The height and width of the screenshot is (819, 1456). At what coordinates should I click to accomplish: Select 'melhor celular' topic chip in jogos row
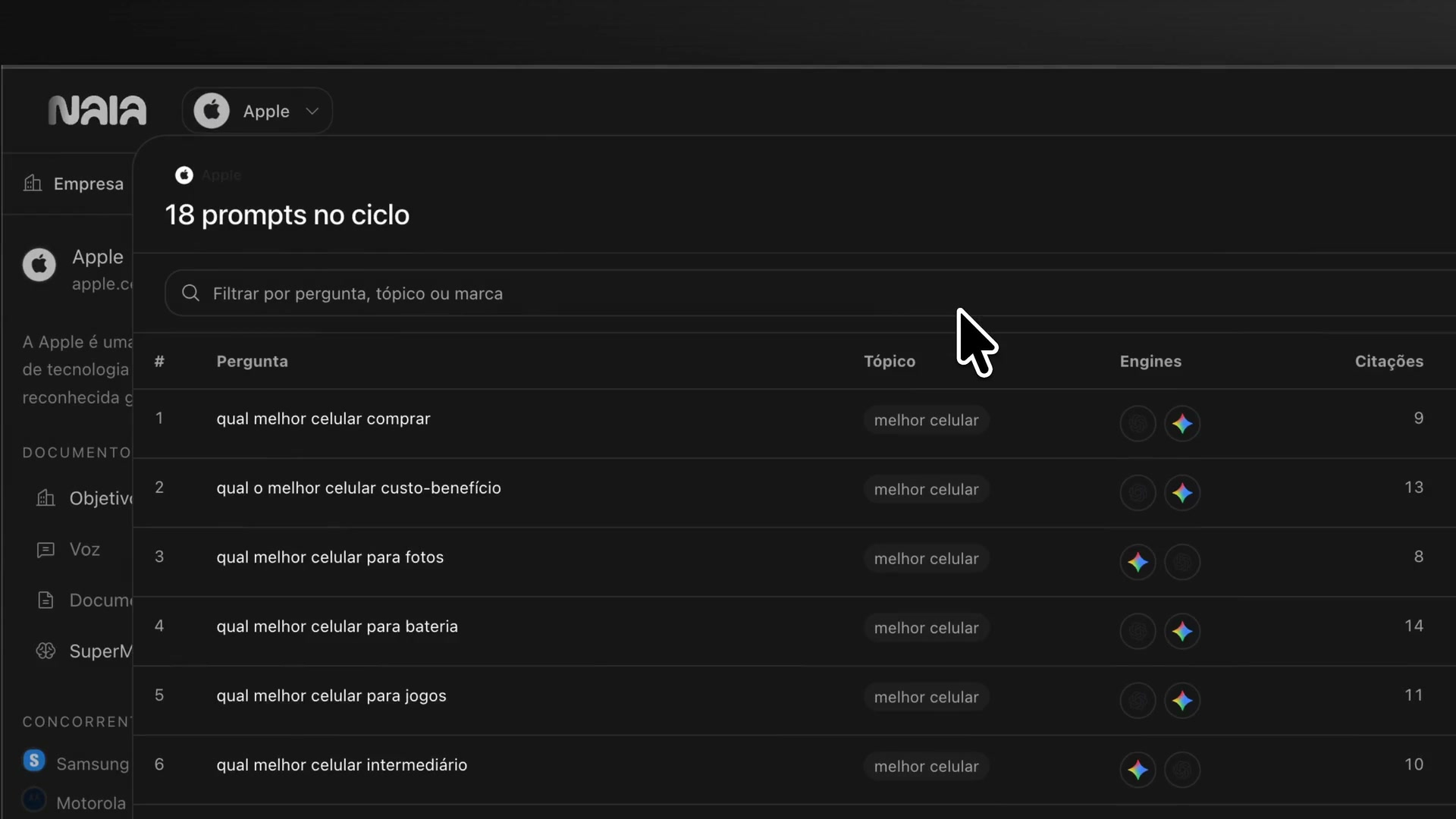[926, 698]
